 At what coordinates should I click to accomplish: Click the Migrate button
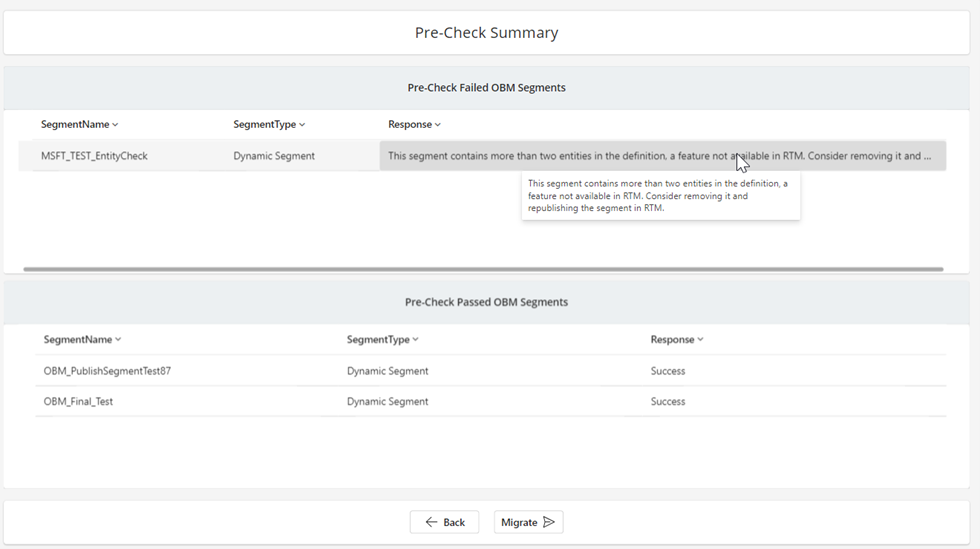[x=528, y=522]
